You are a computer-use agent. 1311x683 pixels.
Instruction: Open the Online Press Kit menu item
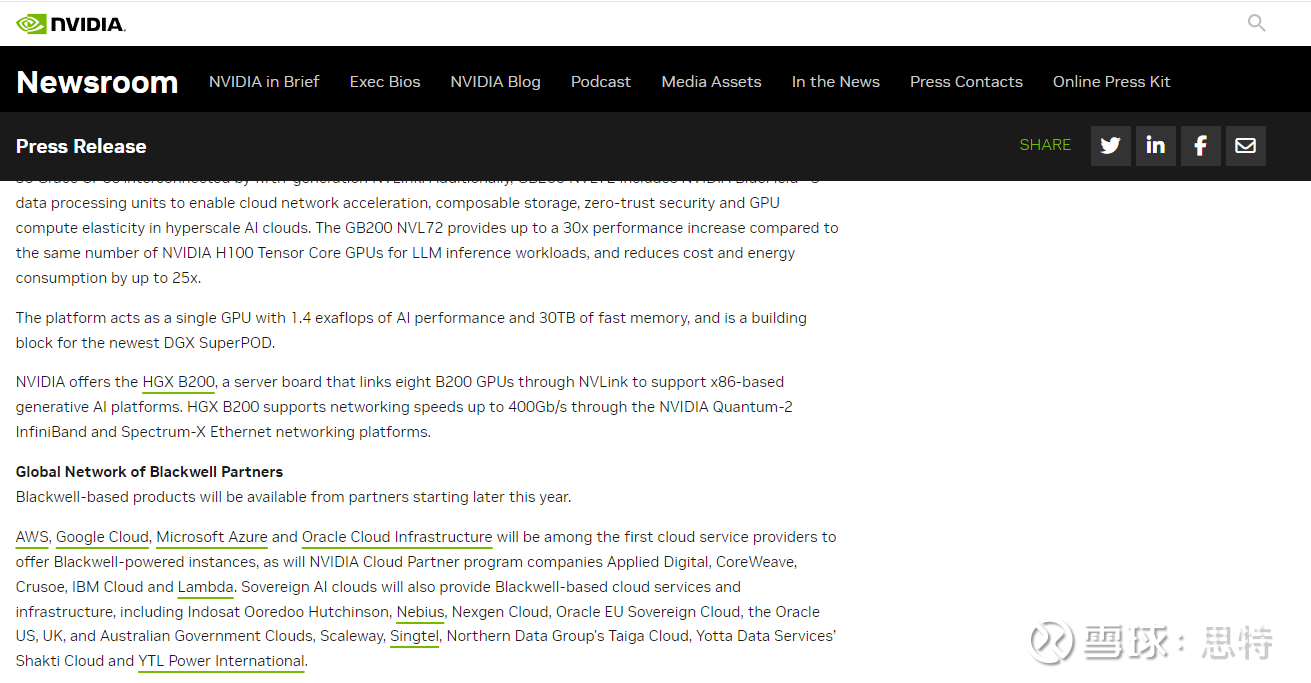(1111, 82)
